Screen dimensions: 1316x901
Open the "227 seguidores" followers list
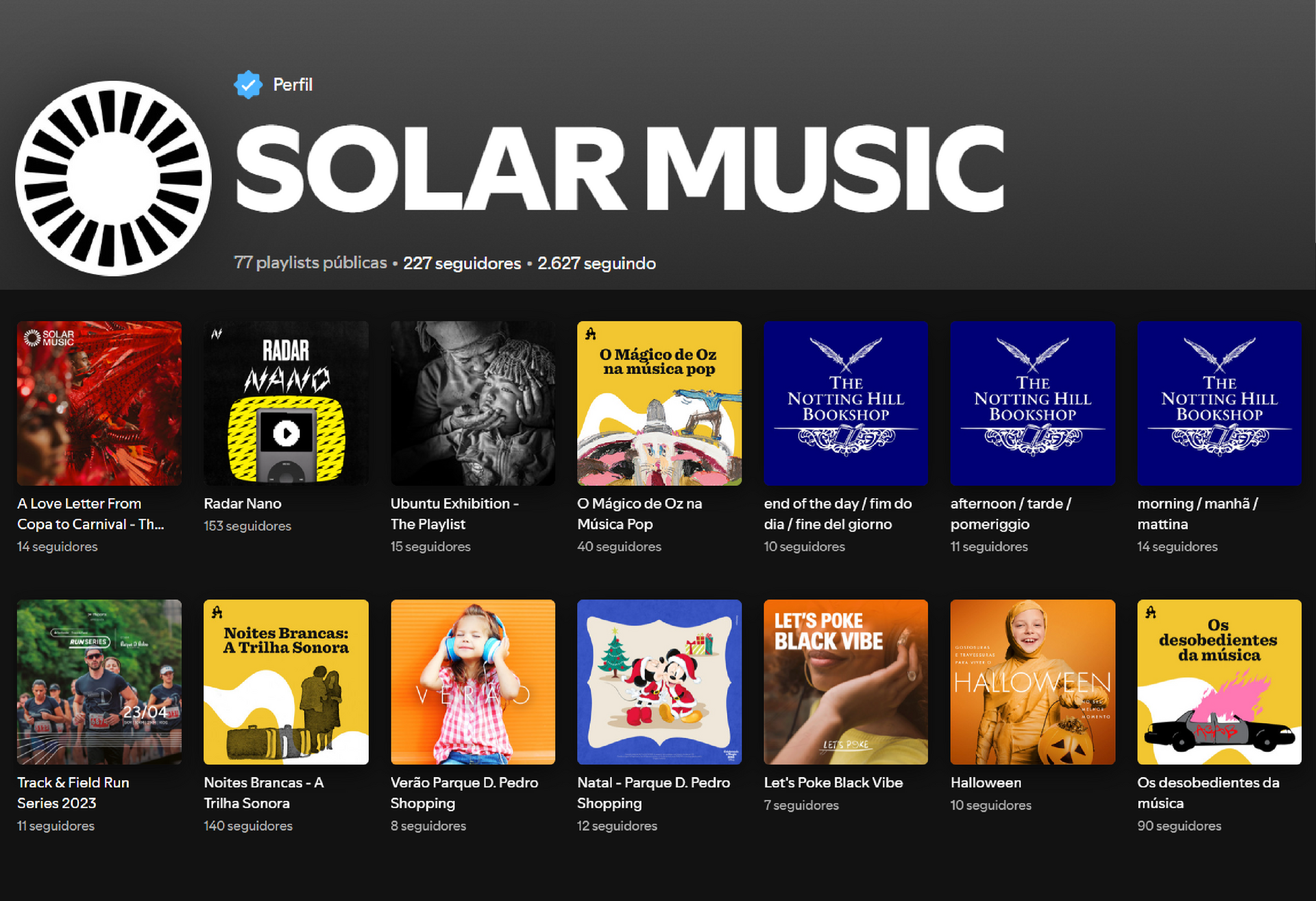coord(462,263)
